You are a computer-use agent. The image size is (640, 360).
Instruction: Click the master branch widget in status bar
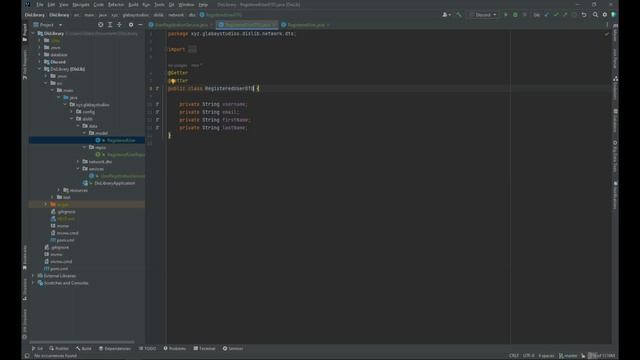point(568,356)
